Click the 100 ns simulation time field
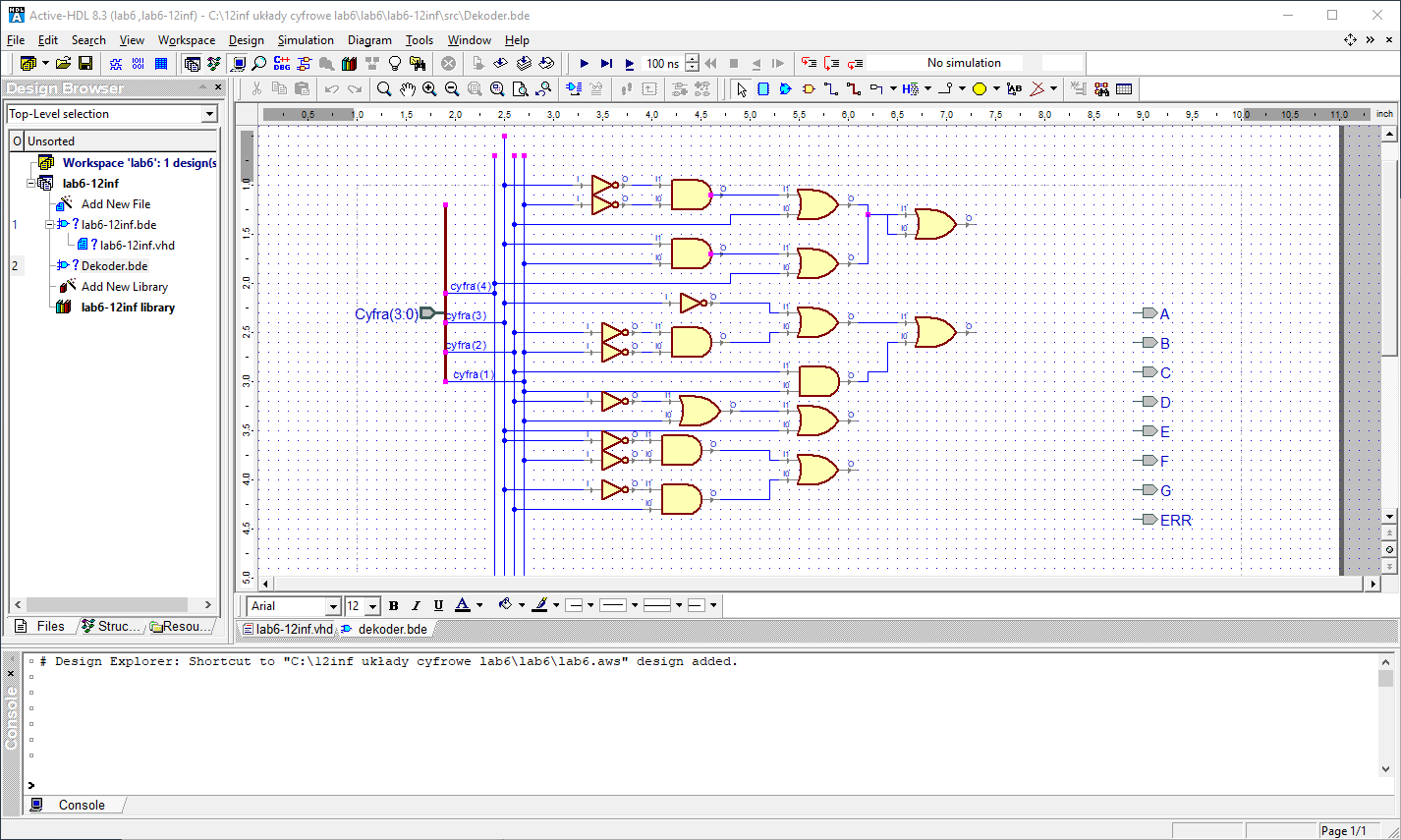The width and height of the screenshot is (1401, 840). pyautogui.click(x=663, y=63)
